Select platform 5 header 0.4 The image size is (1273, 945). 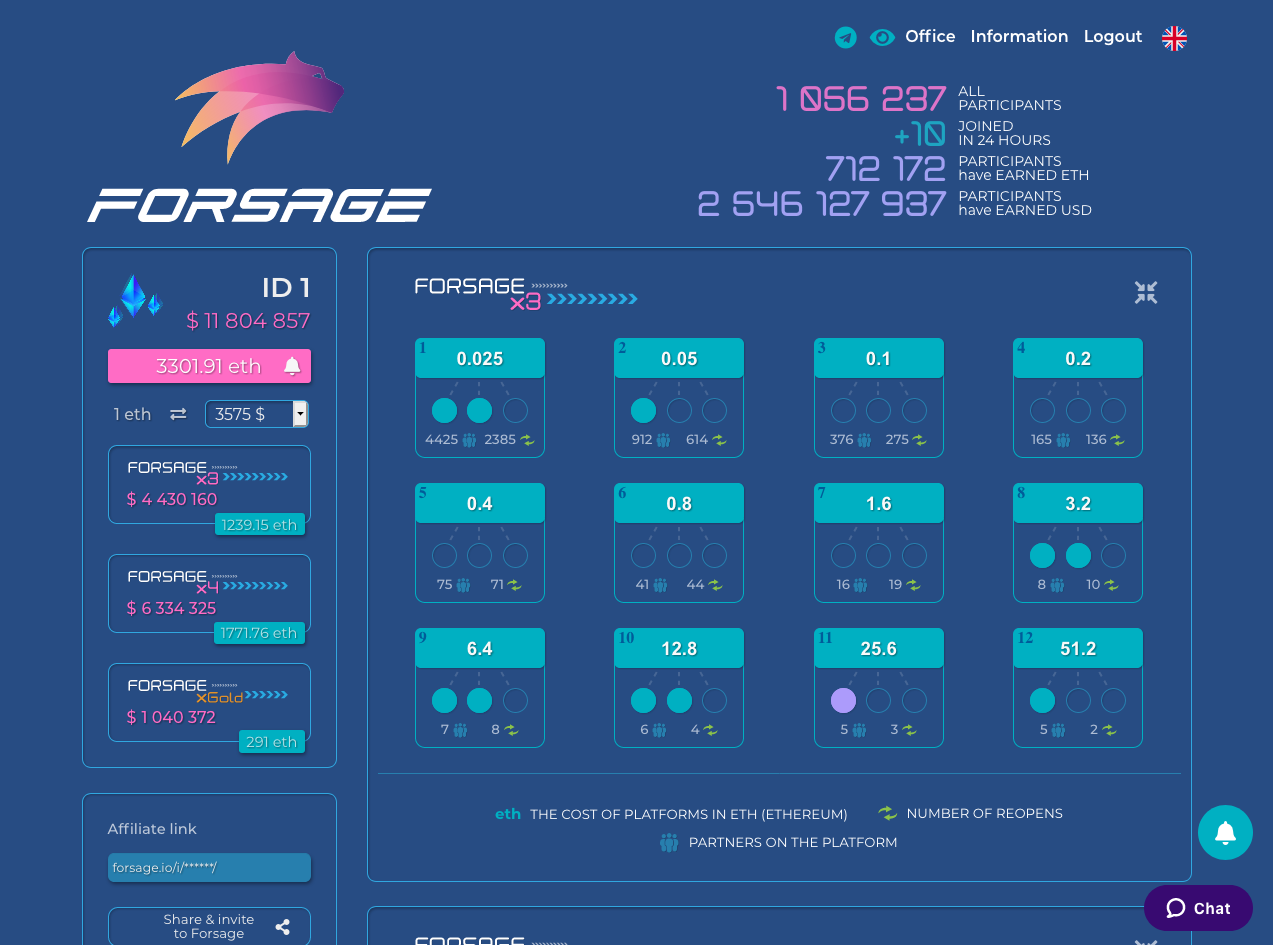[480, 503]
